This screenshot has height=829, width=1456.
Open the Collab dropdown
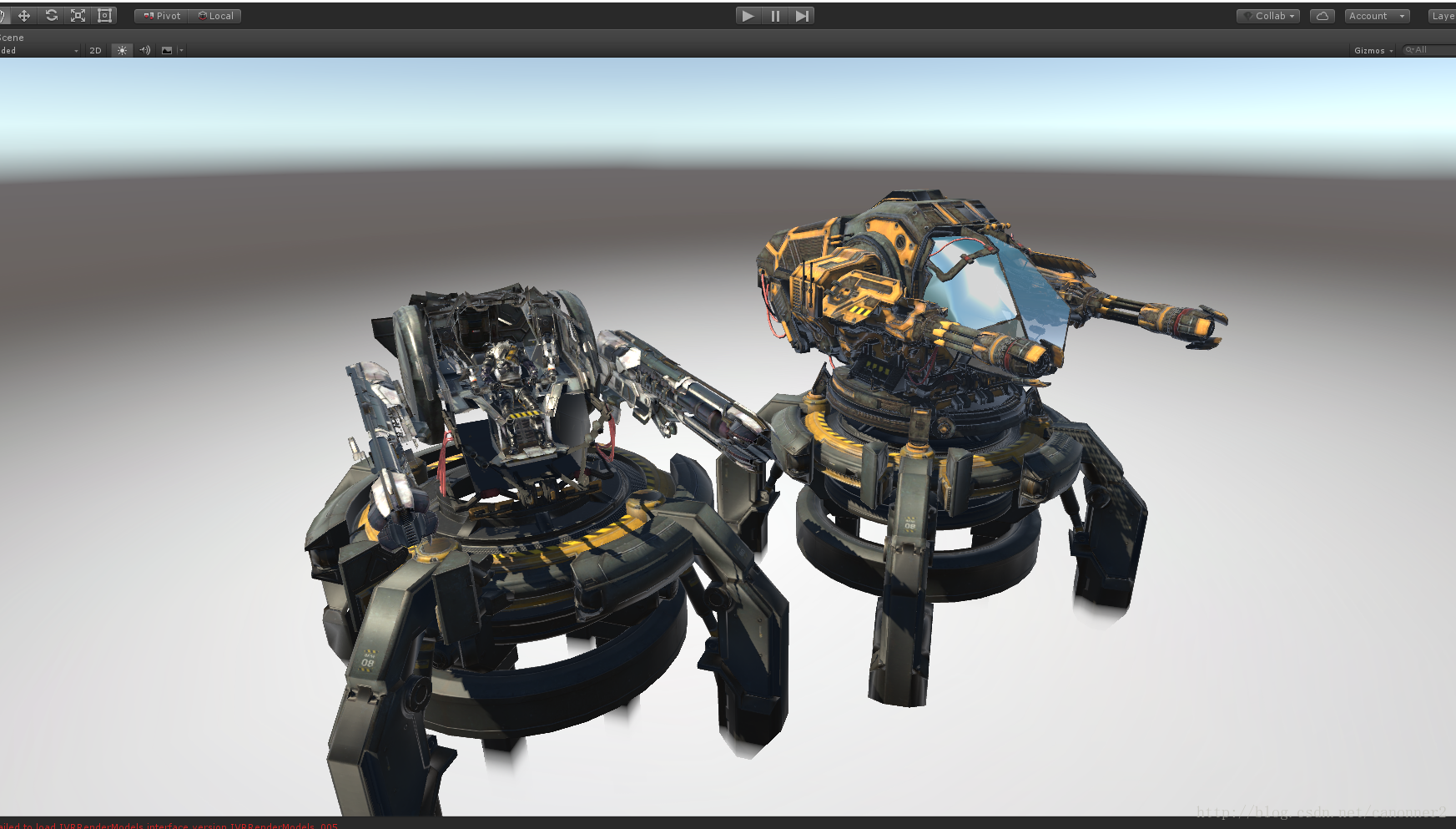click(x=1268, y=16)
